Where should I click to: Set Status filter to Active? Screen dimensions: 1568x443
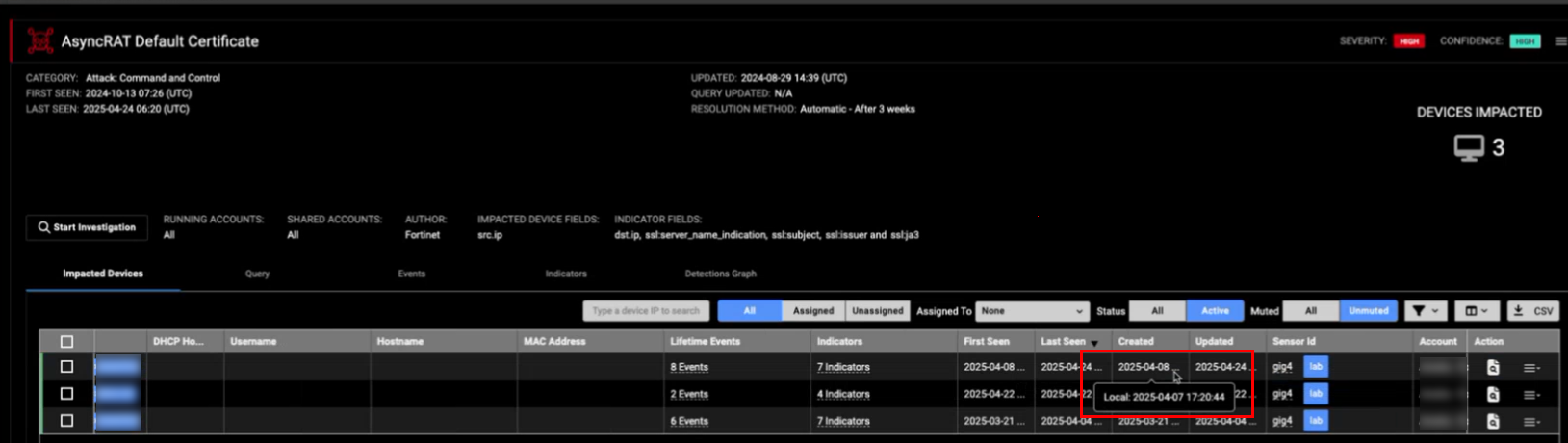coord(1215,311)
